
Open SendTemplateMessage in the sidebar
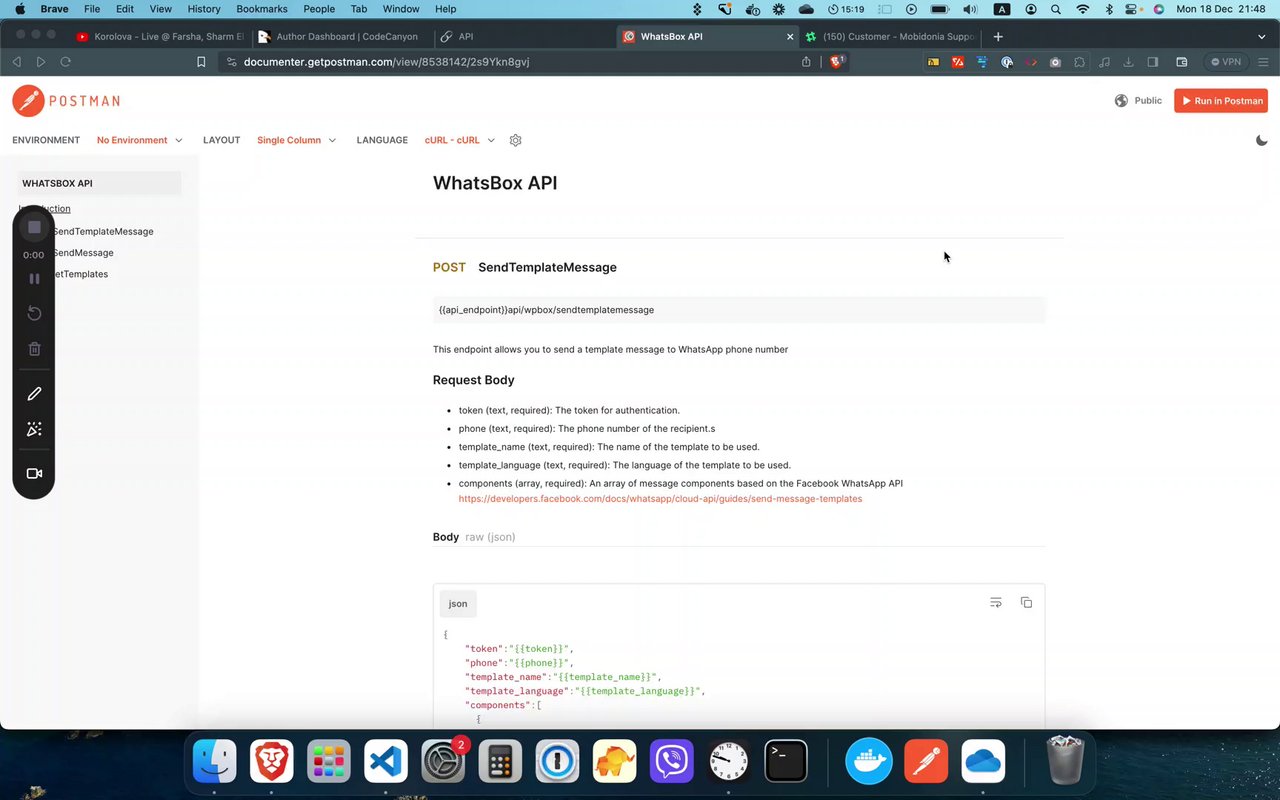click(x=103, y=231)
